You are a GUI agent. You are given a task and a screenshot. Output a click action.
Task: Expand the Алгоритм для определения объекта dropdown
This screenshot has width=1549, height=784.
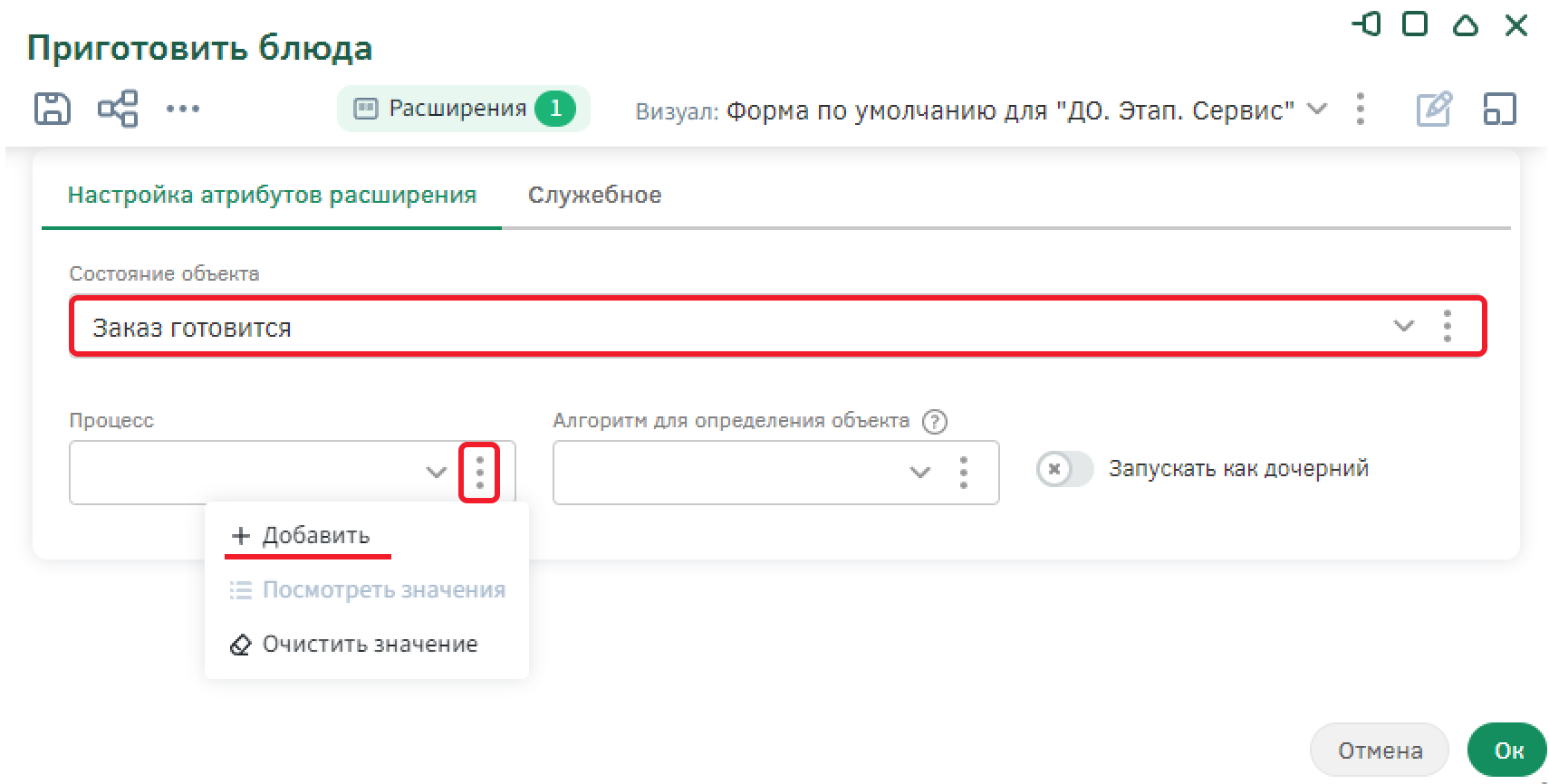click(919, 473)
